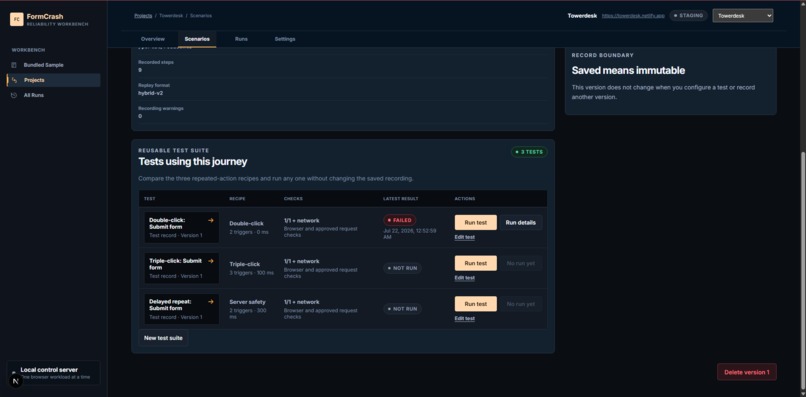Screen dimensions: 806x397
Task: Click the disabled No run yet in Triple-click row
Action: click(521, 263)
